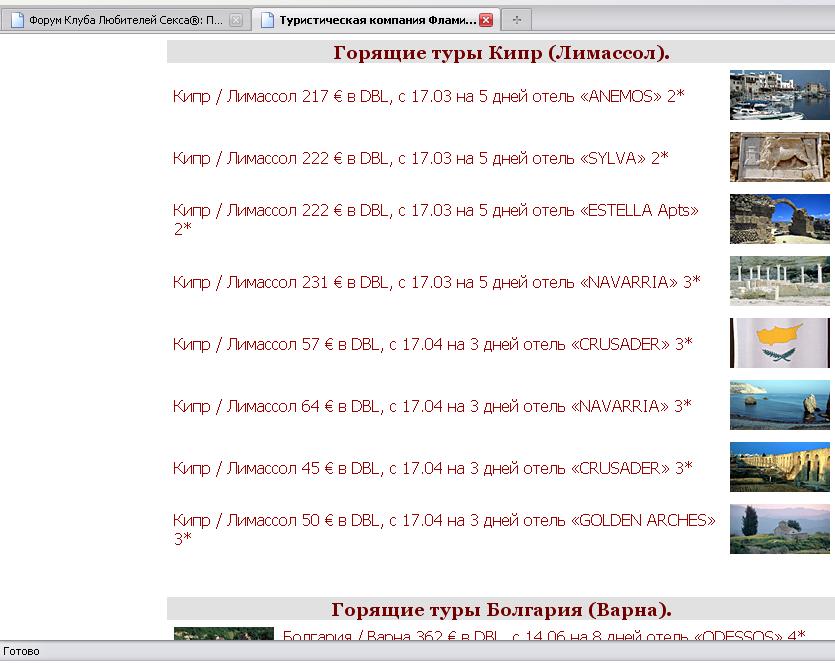The width and height of the screenshot is (835, 663).
Task: Open a new tab with the plus button
Action: point(516,20)
